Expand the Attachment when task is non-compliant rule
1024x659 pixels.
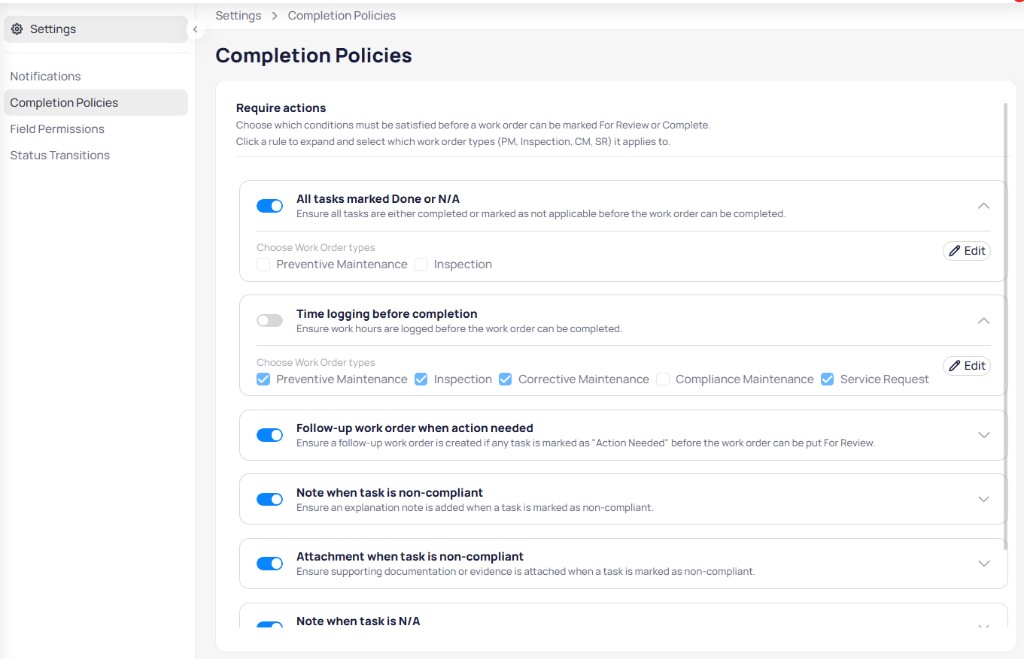(984, 564)
